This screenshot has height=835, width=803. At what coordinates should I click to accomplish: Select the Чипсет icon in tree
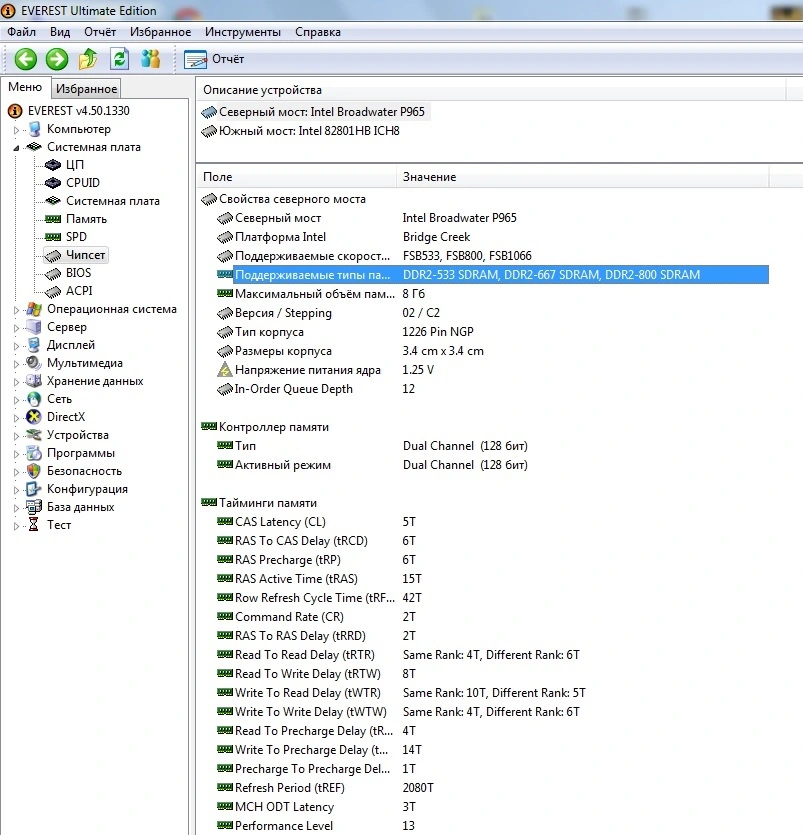(x=53, y=256)
